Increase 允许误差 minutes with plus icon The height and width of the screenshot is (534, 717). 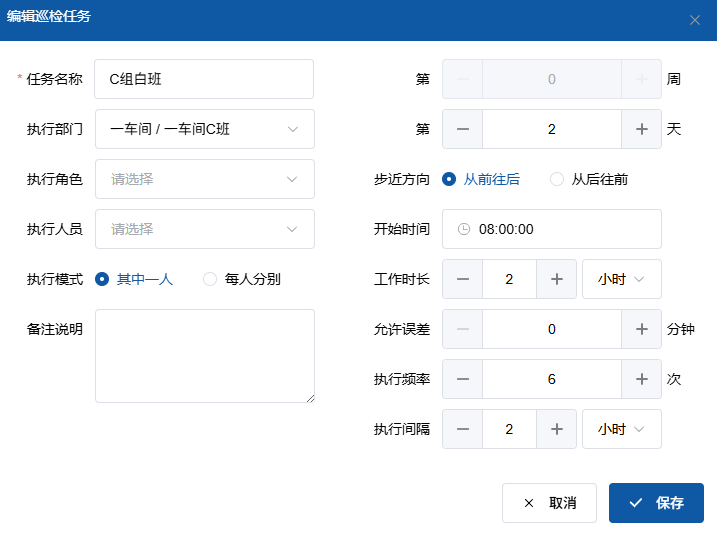point(641,329)
